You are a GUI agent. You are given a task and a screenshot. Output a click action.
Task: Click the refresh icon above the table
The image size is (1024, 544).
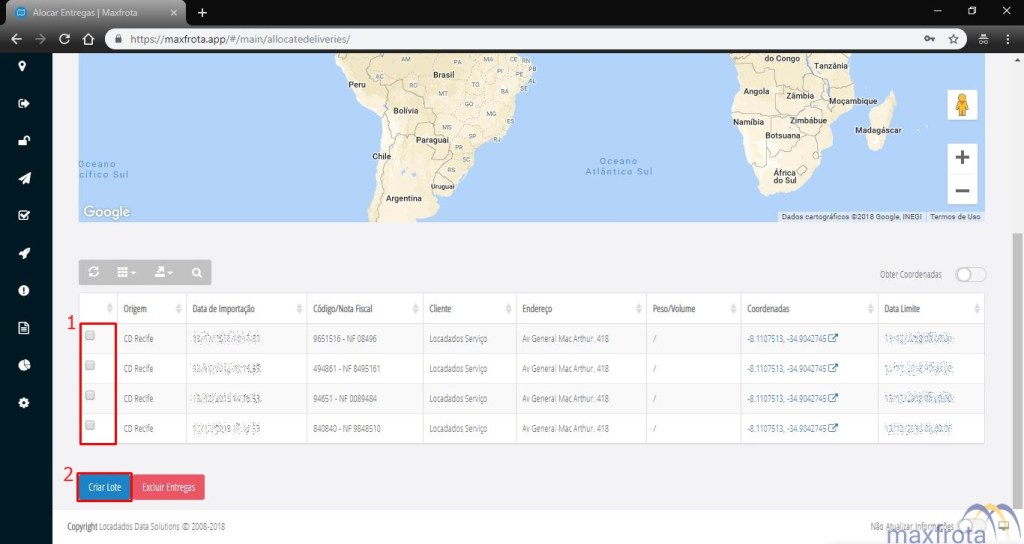coord(94,272)
